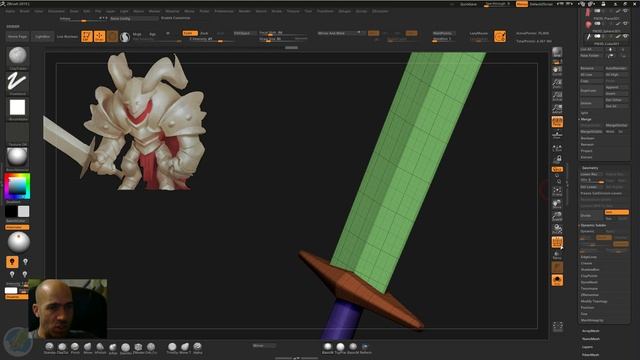Viewport: 640px width, 360px height.
Task: Open the Preferences menu
Action: pyautogui.click(x=224, y=11)
